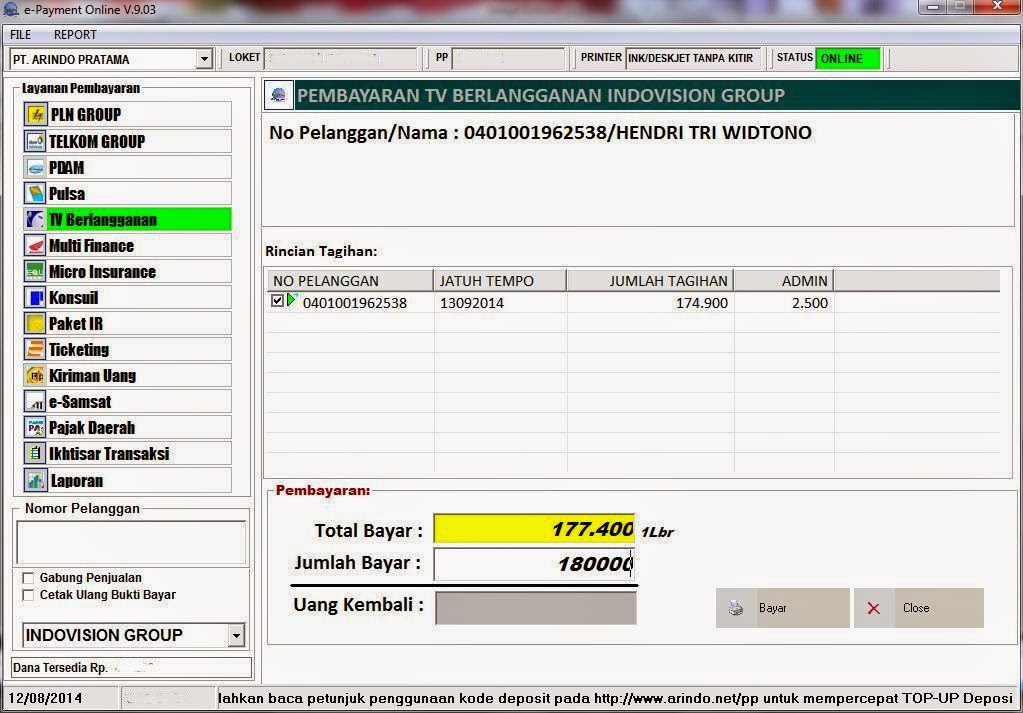Click the LOKET field
This screenshot has height=713, width=1023.
tap(340, 58)
